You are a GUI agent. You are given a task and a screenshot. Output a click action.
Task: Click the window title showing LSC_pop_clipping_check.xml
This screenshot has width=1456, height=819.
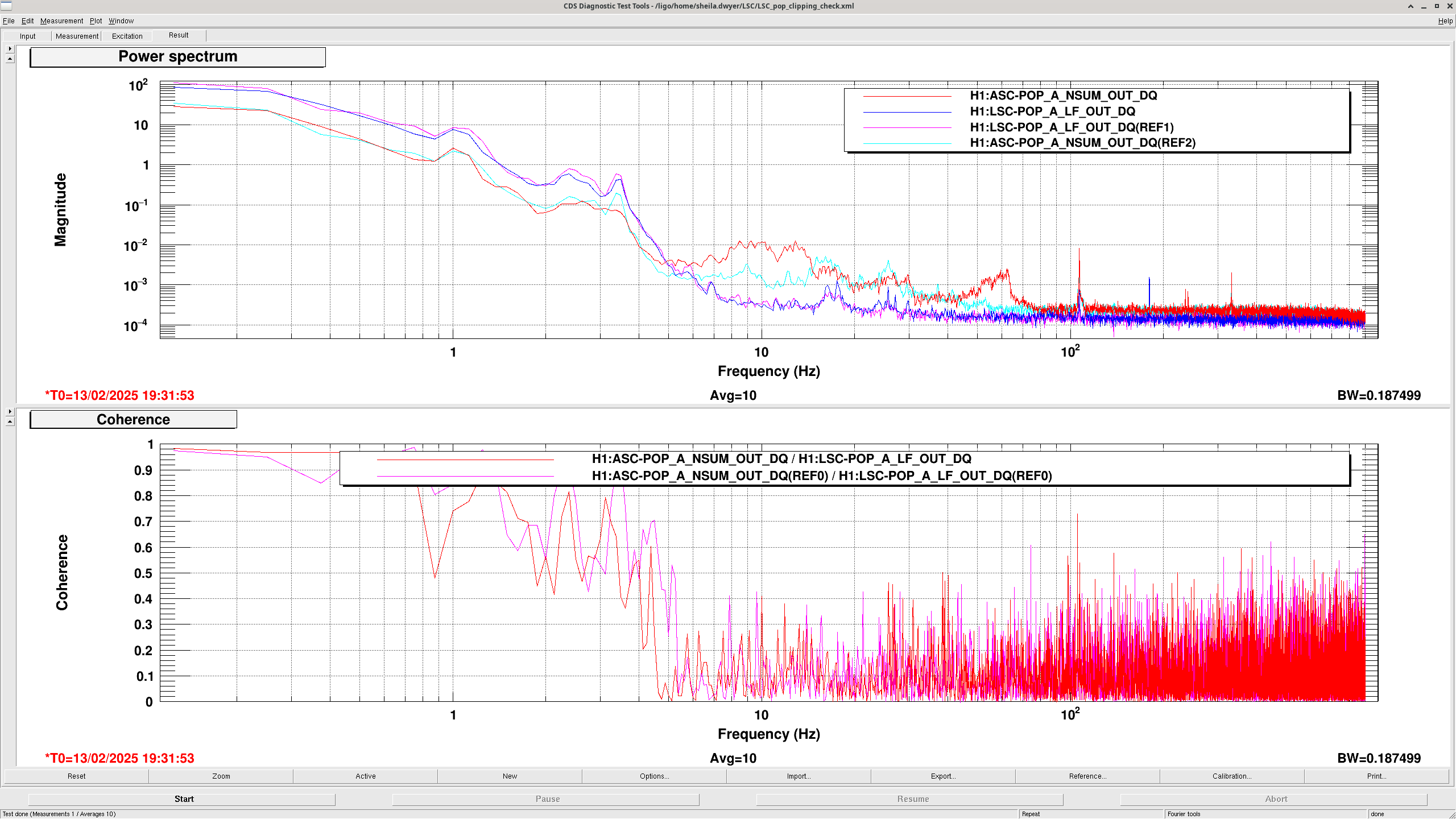pos(708,6)
